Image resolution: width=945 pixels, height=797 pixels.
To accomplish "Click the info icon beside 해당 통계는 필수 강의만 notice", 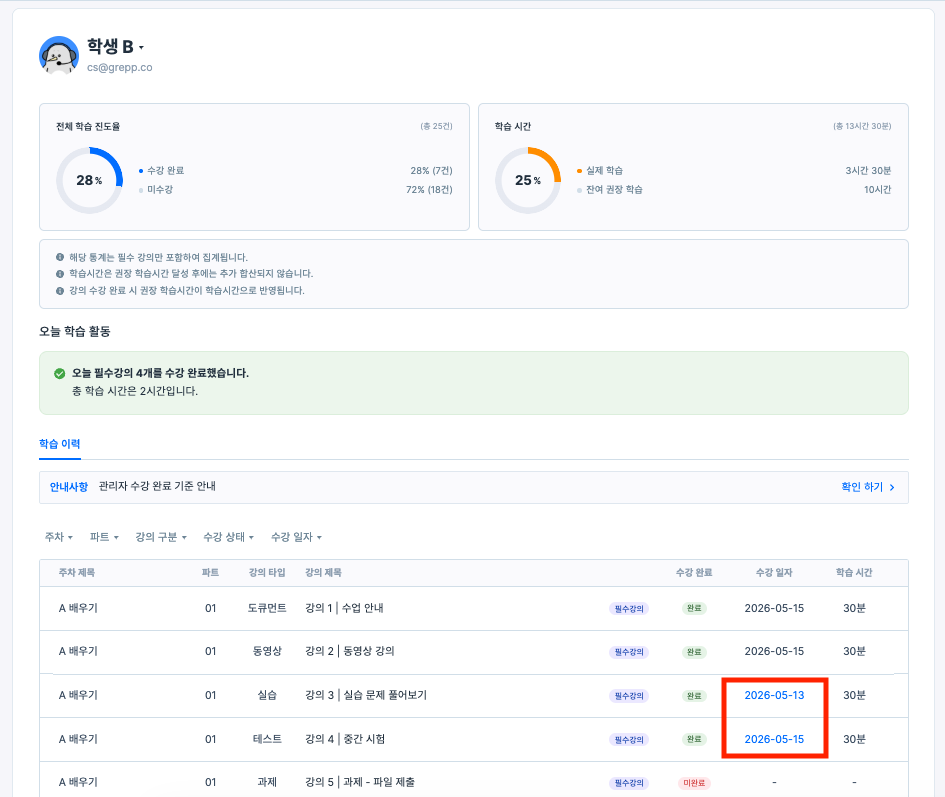I will pyautogui.click(x=60, y=257).
